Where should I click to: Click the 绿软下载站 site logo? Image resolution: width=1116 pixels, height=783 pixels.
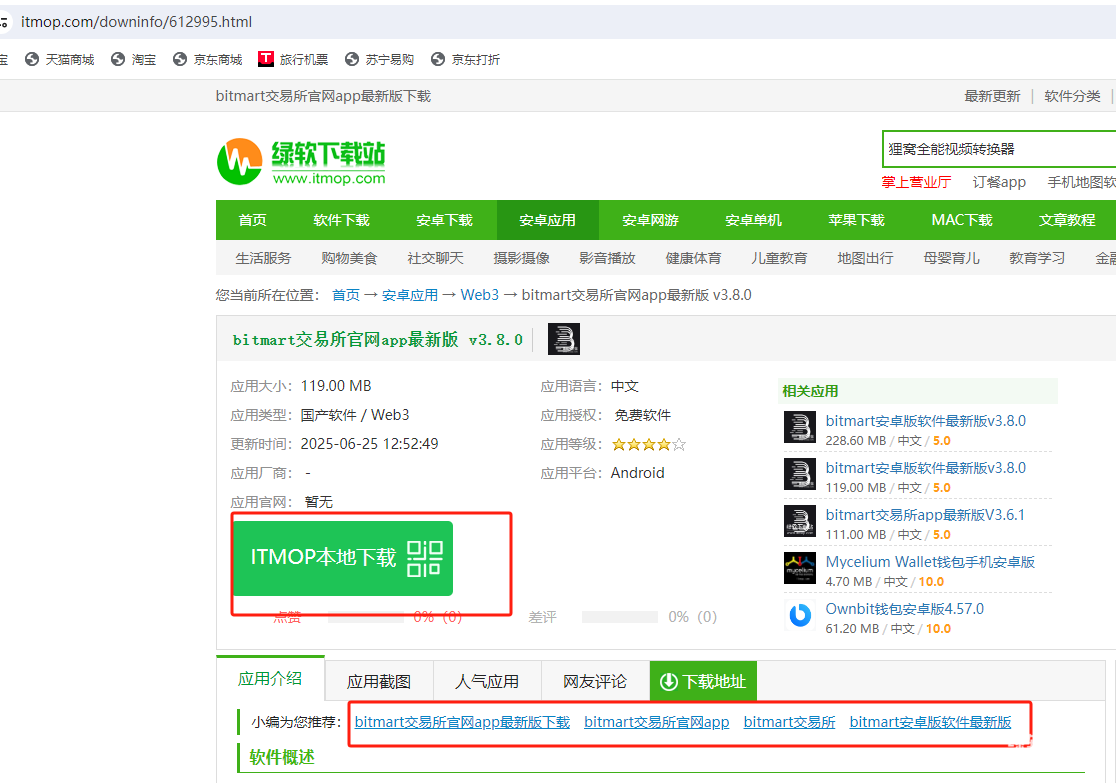301,160
